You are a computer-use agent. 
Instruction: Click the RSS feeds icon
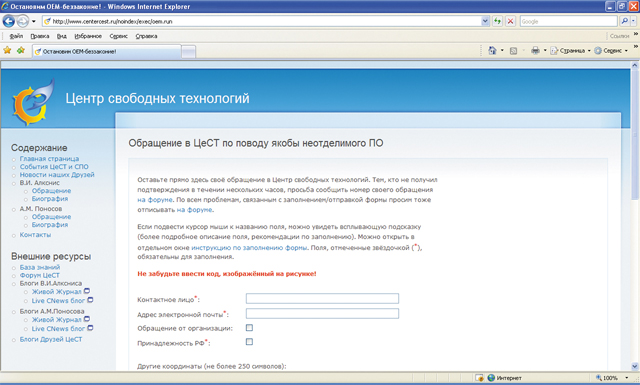click(x=513, y=51)
